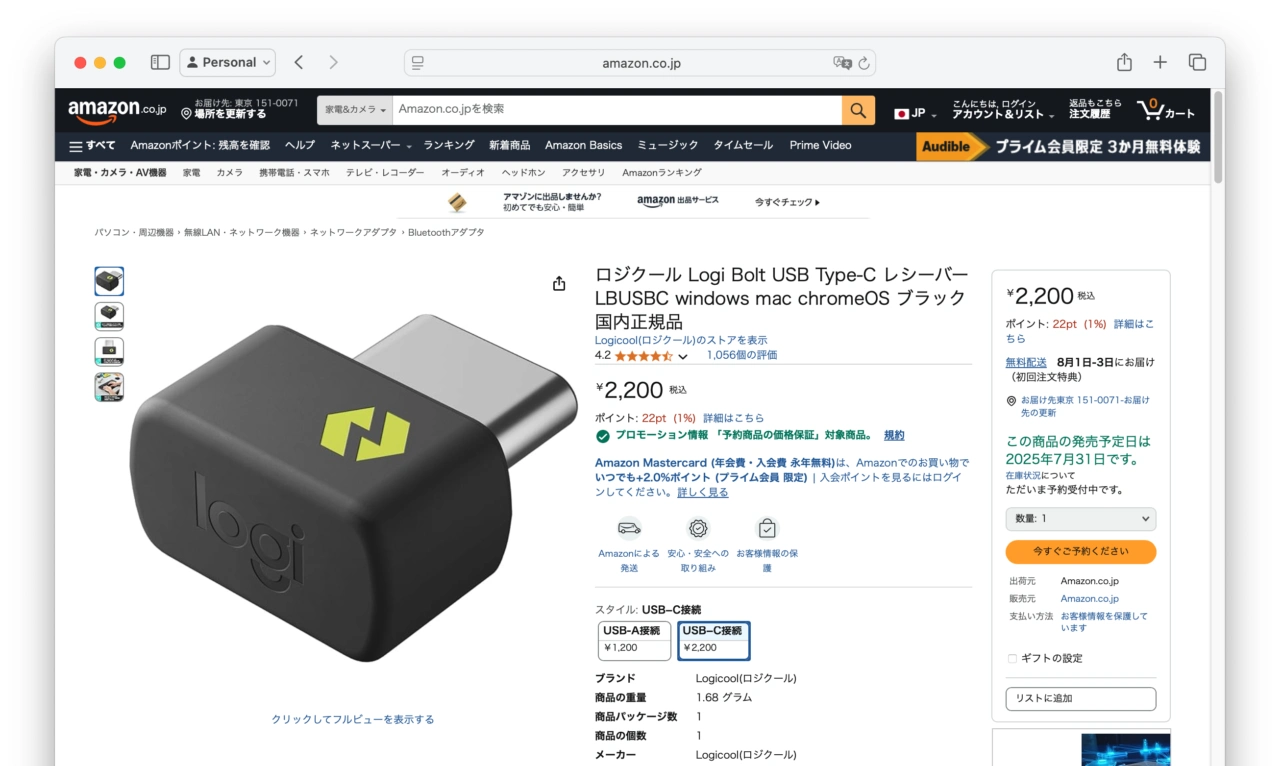This screenshot has height=766, width=1280.
Task: Select the USB-A接続 style option
Action: [633, 641]
